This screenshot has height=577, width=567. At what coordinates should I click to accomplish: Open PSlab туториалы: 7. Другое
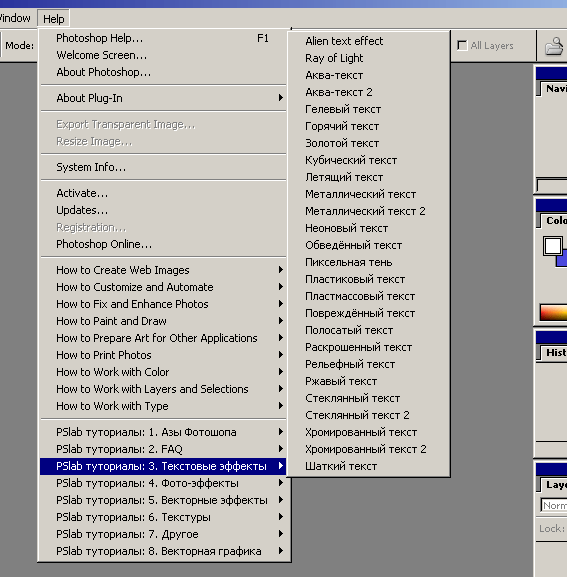pyautogui.click(x=163, y=534)
